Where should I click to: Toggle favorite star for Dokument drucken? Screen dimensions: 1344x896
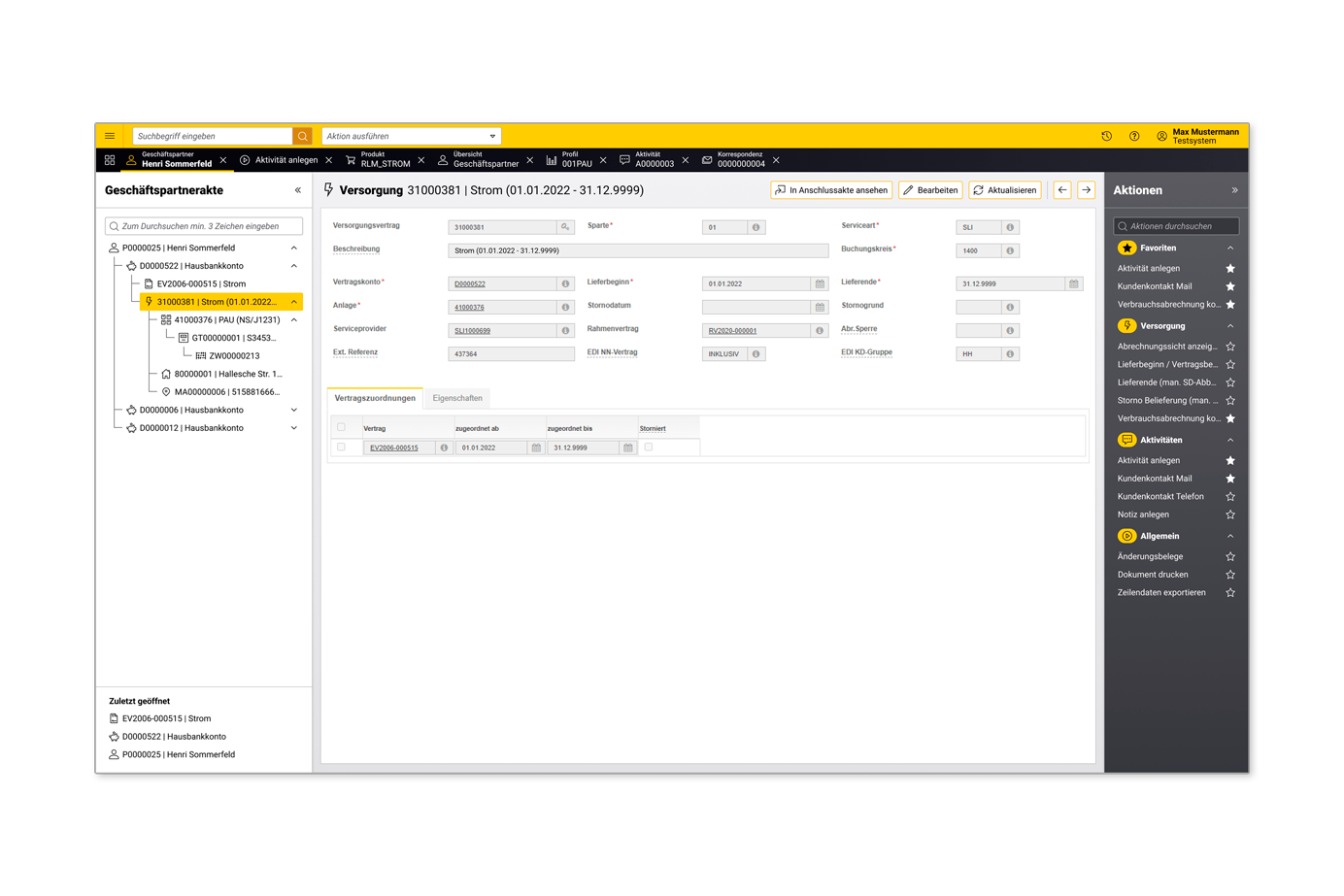pyautogui.click(x=1230, y=575)
